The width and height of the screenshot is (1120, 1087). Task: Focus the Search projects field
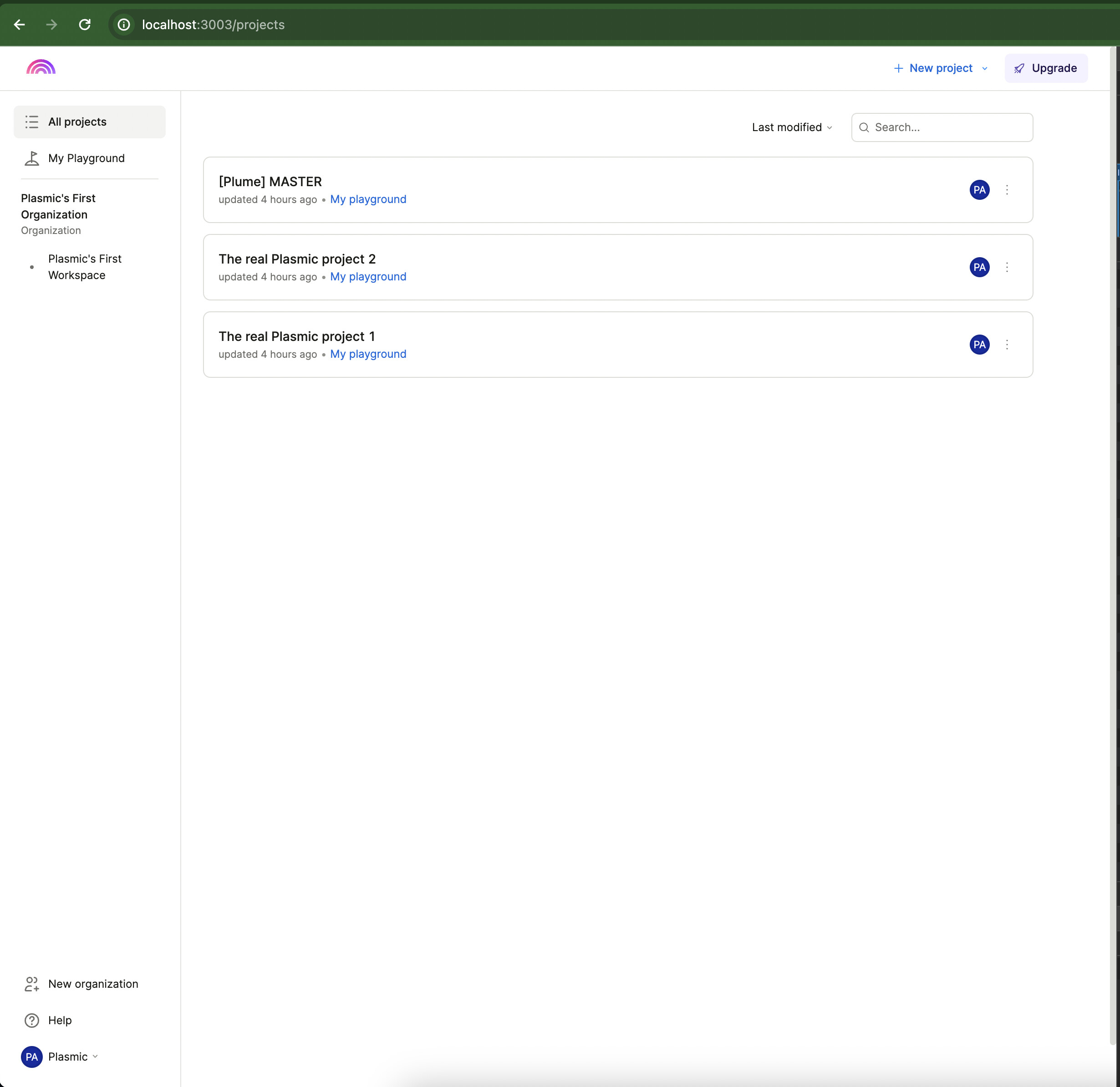[948, 127]
